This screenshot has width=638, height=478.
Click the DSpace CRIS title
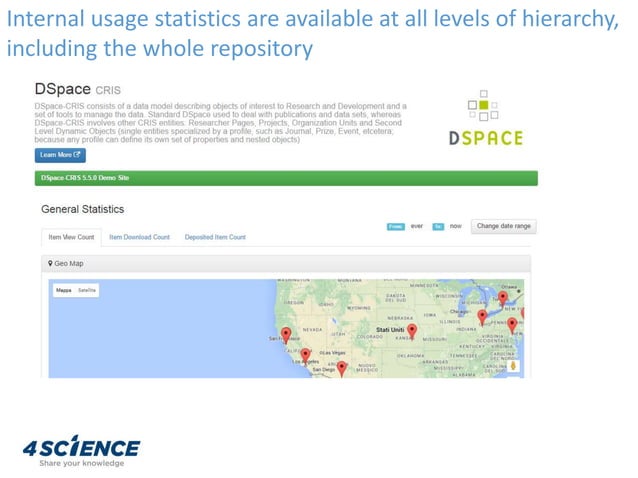78,89
